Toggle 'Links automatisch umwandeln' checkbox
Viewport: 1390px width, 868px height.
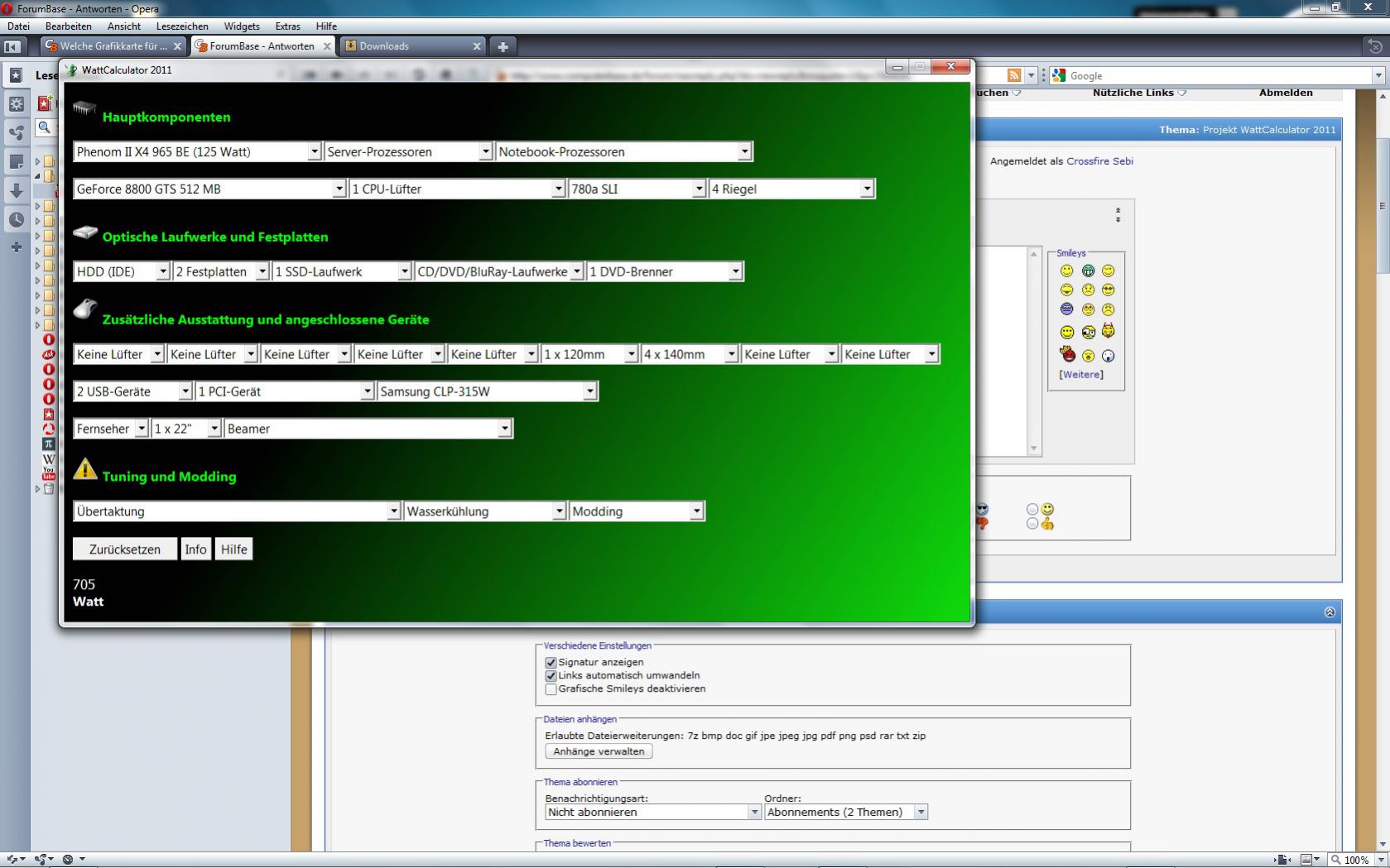click(551, 675)
